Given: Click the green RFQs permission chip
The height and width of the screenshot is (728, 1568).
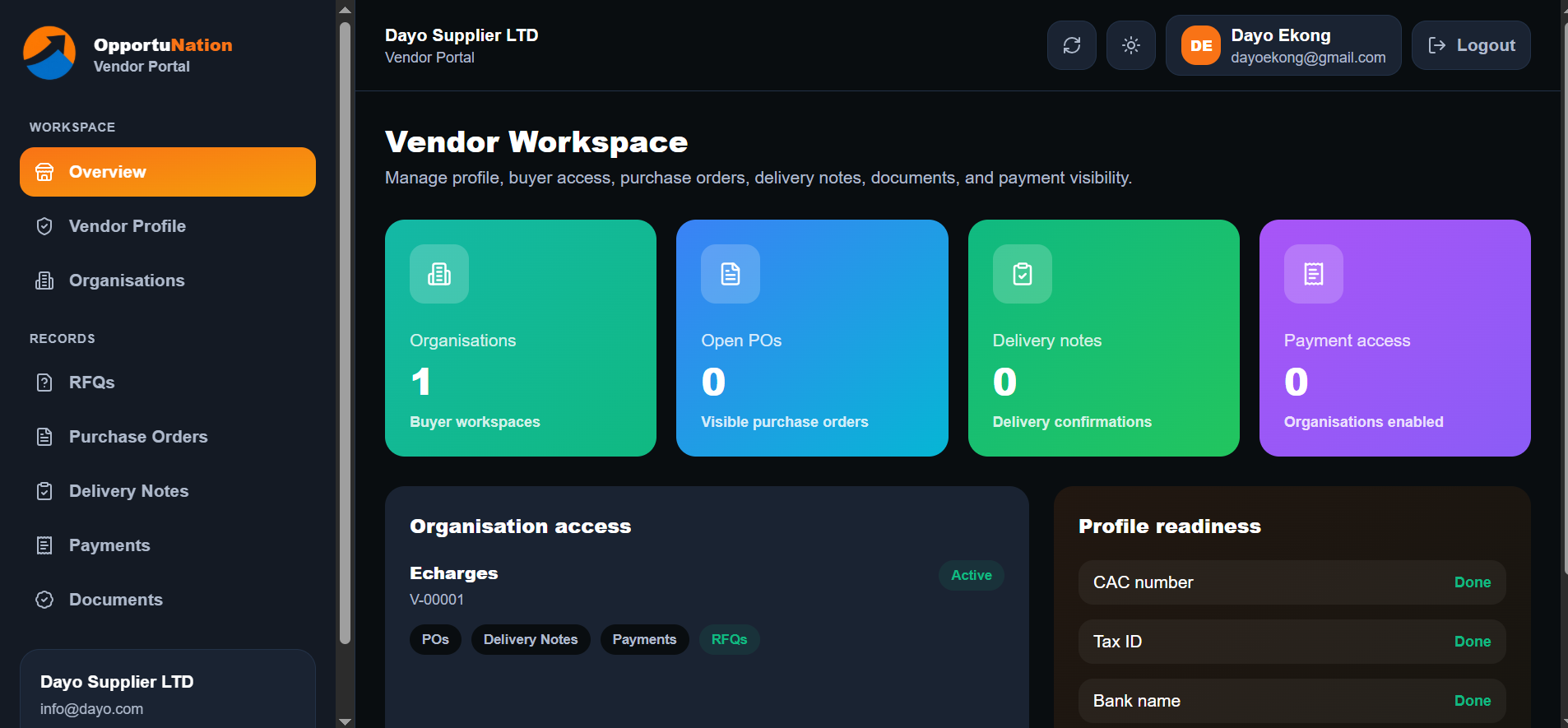Looking at the screenshot, I should pos(730,639).
